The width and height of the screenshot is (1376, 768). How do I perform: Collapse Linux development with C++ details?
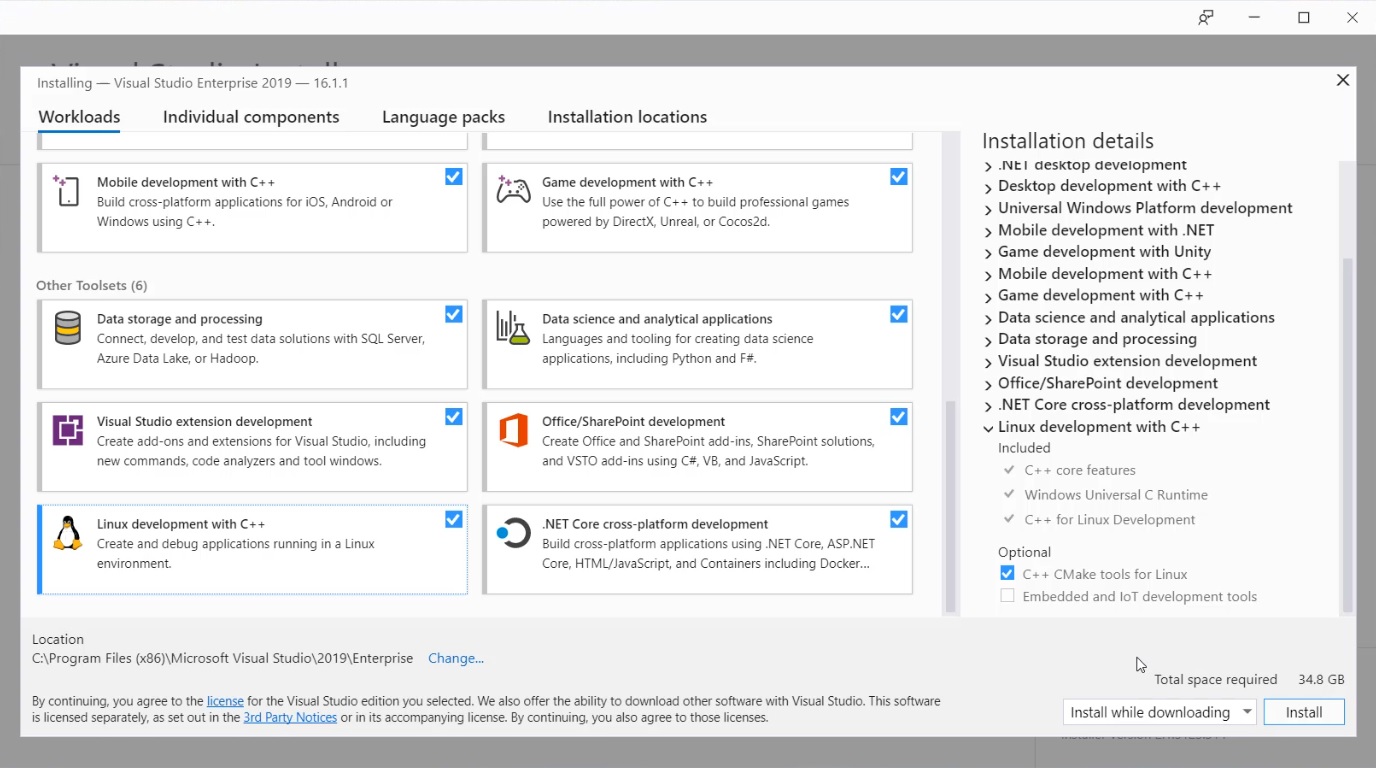point(988,428)
